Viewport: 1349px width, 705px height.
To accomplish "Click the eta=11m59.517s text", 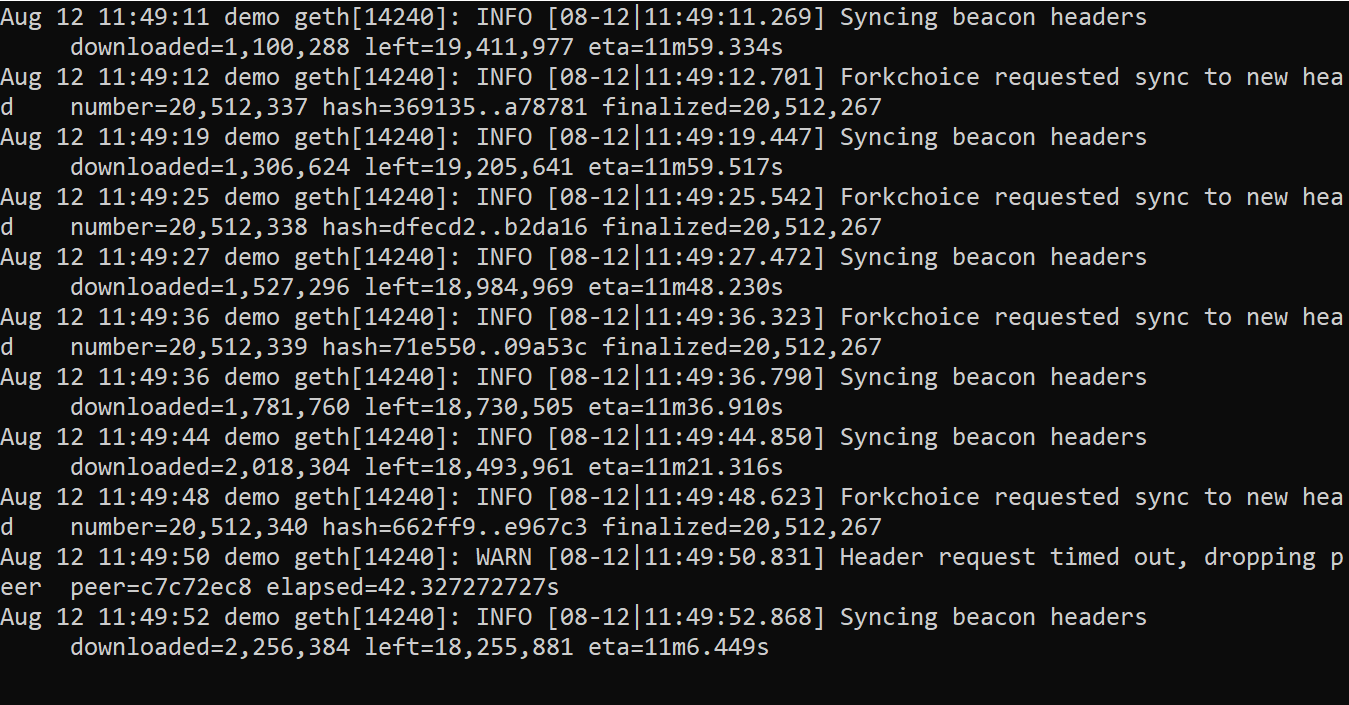I will pos(685,167).
